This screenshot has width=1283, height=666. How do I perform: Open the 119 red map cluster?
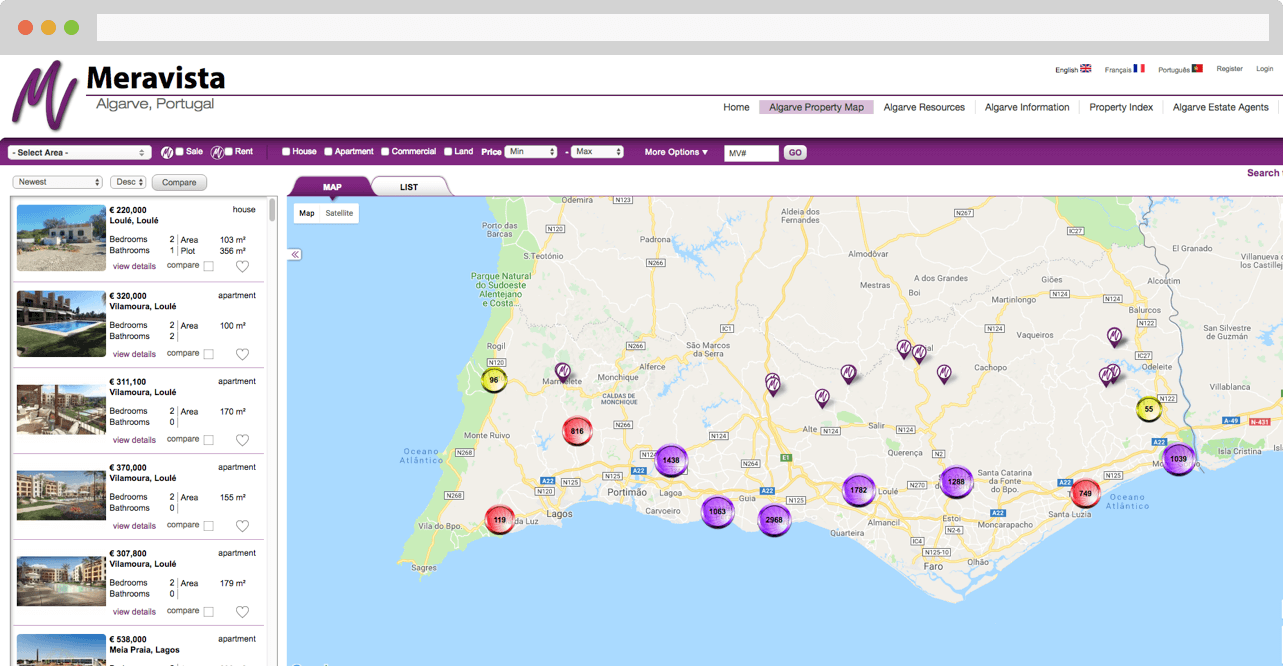pos(500,520)
